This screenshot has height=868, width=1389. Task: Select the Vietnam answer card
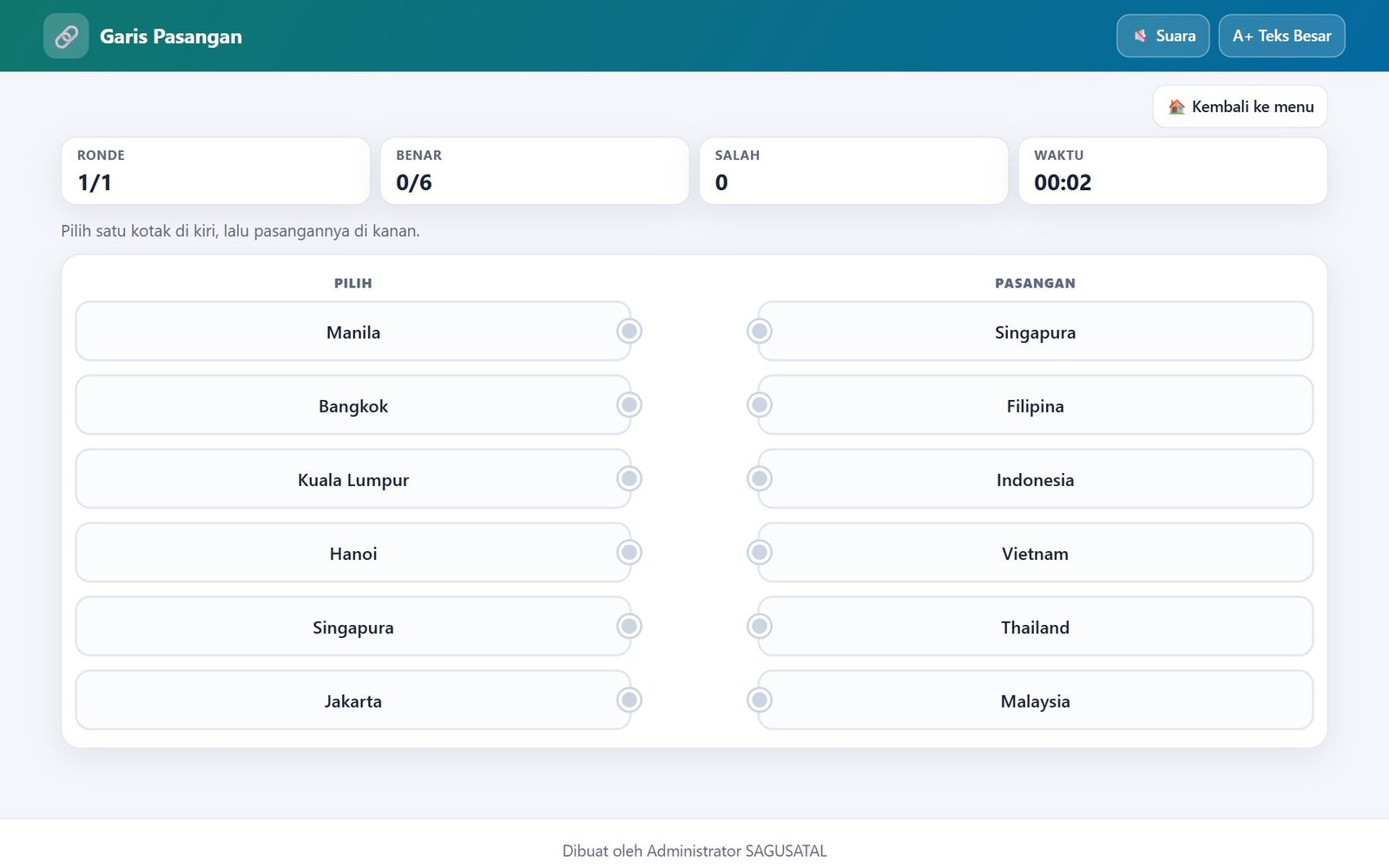coord(1035,552)
